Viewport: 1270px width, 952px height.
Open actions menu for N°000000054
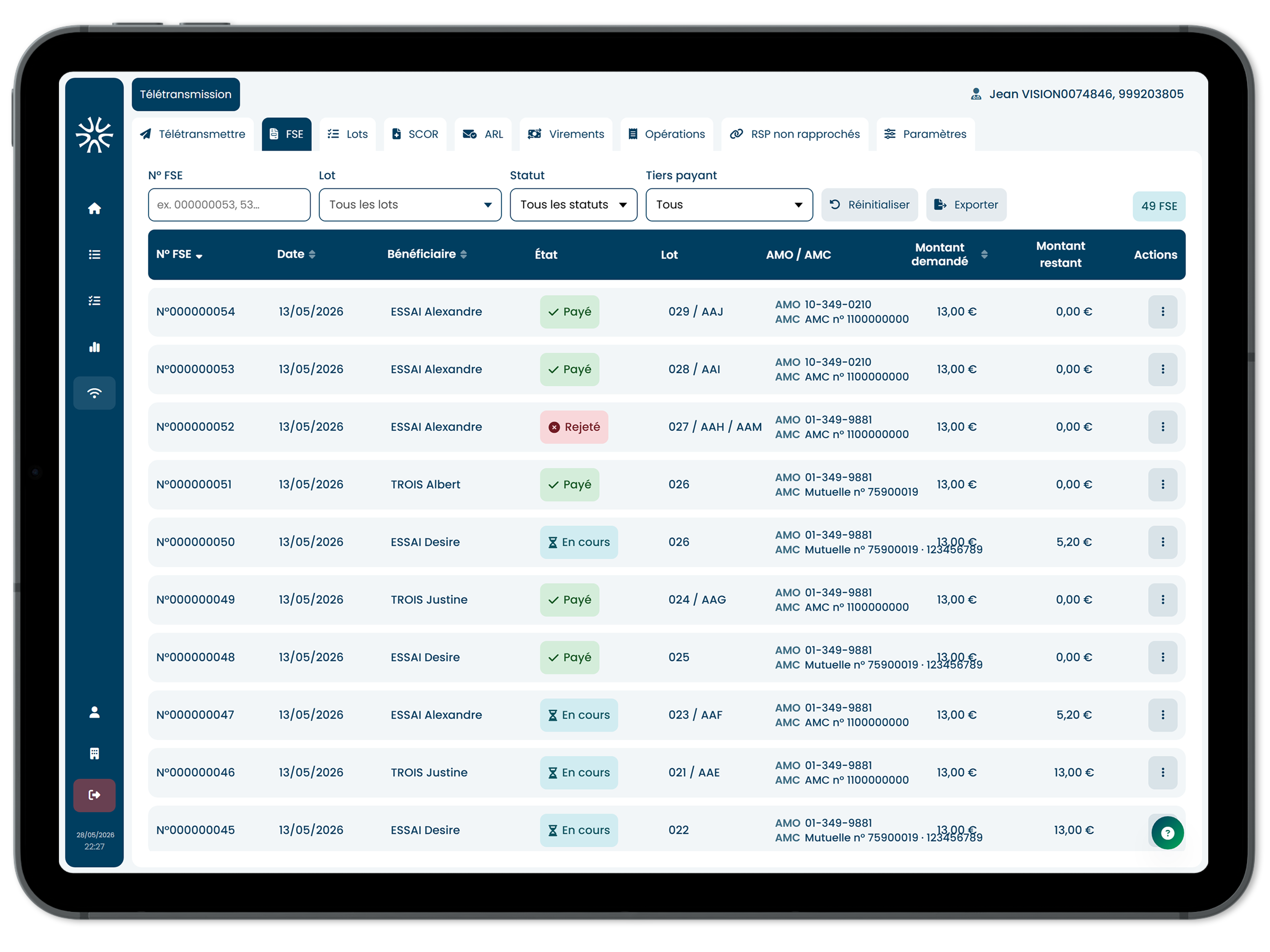pos(1163,311)
